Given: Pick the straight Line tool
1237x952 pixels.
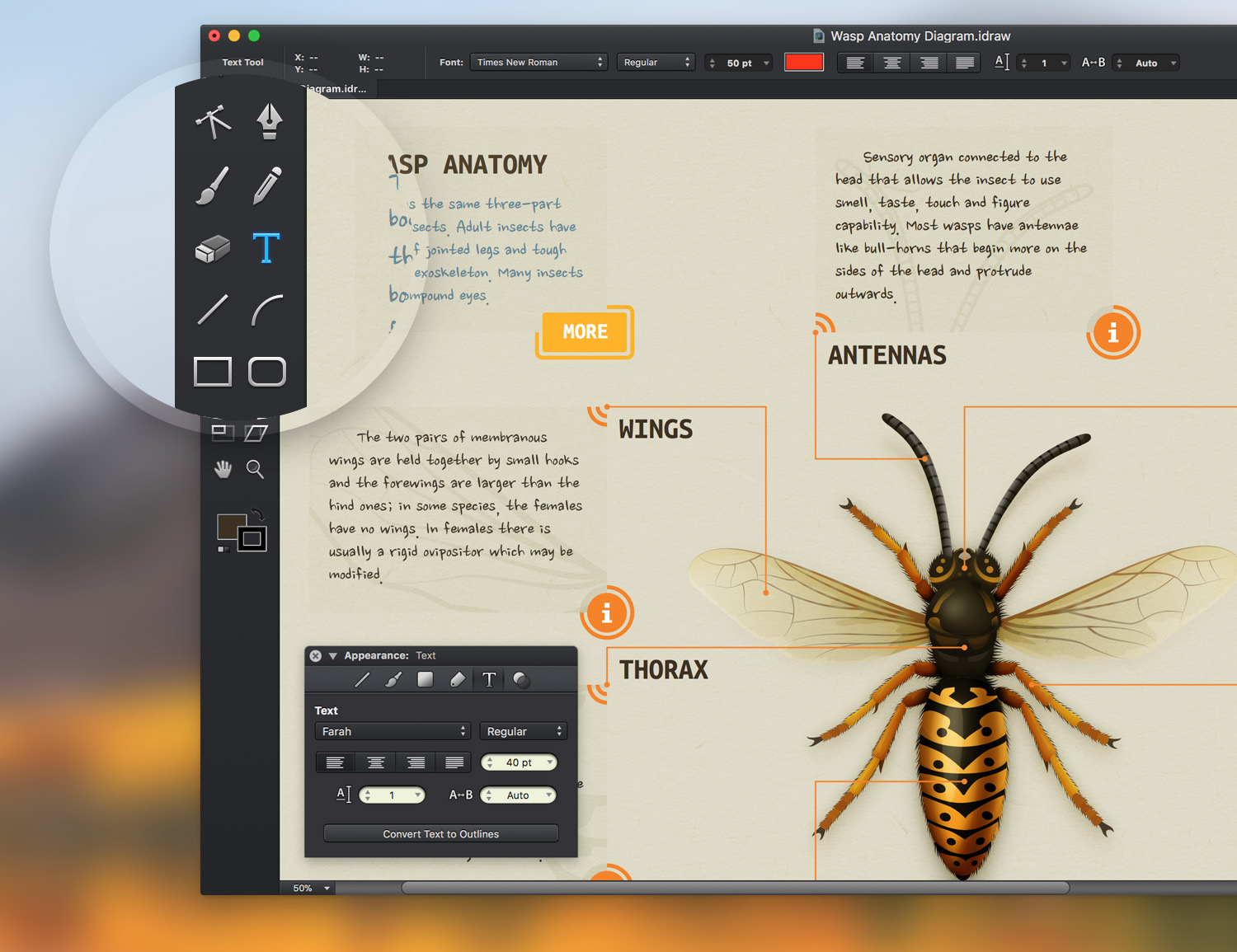Looking at the screenshot, I should click(x=212, y=309).
